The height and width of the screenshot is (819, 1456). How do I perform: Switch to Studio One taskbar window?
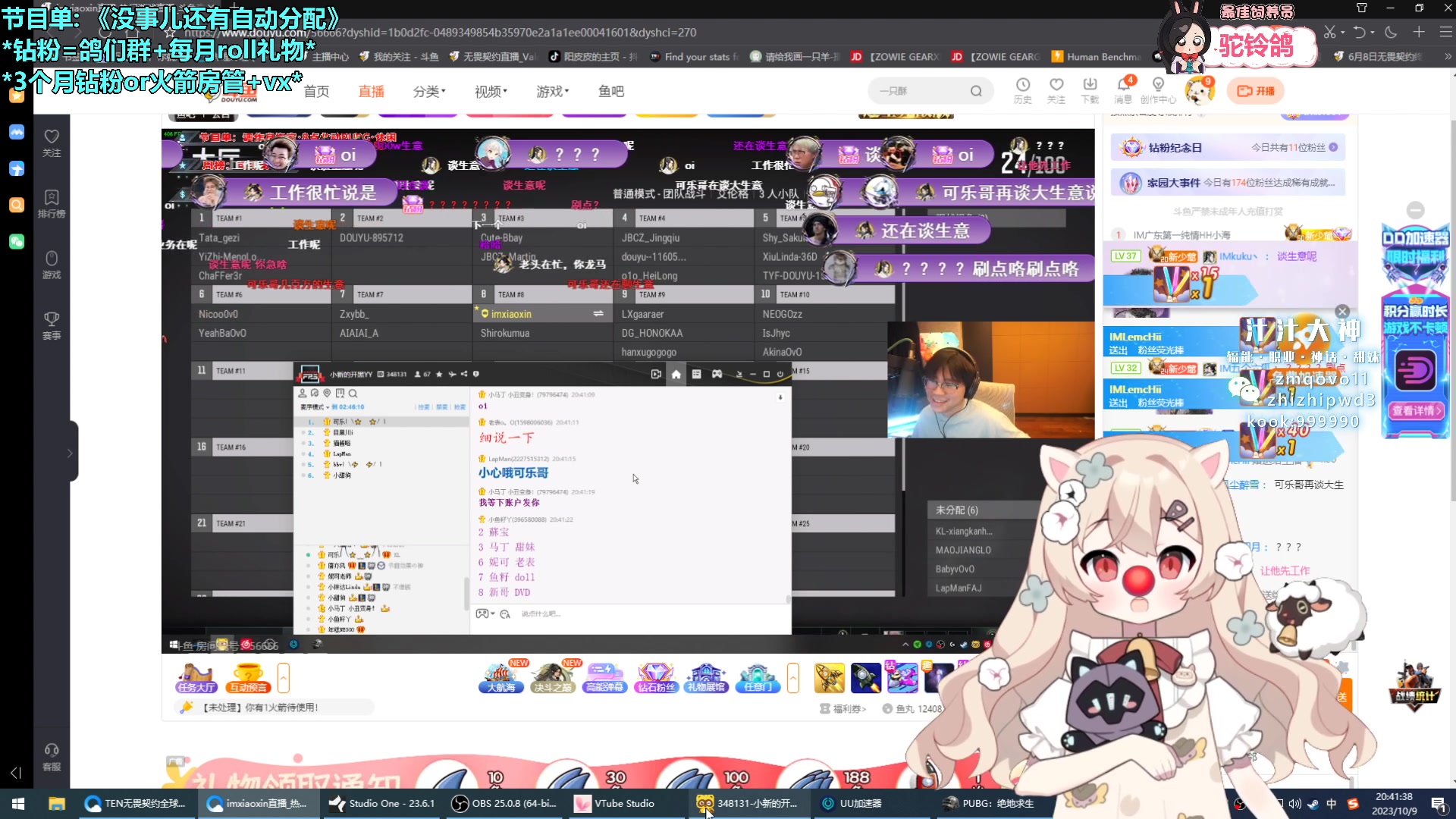[x=381, y=803]
